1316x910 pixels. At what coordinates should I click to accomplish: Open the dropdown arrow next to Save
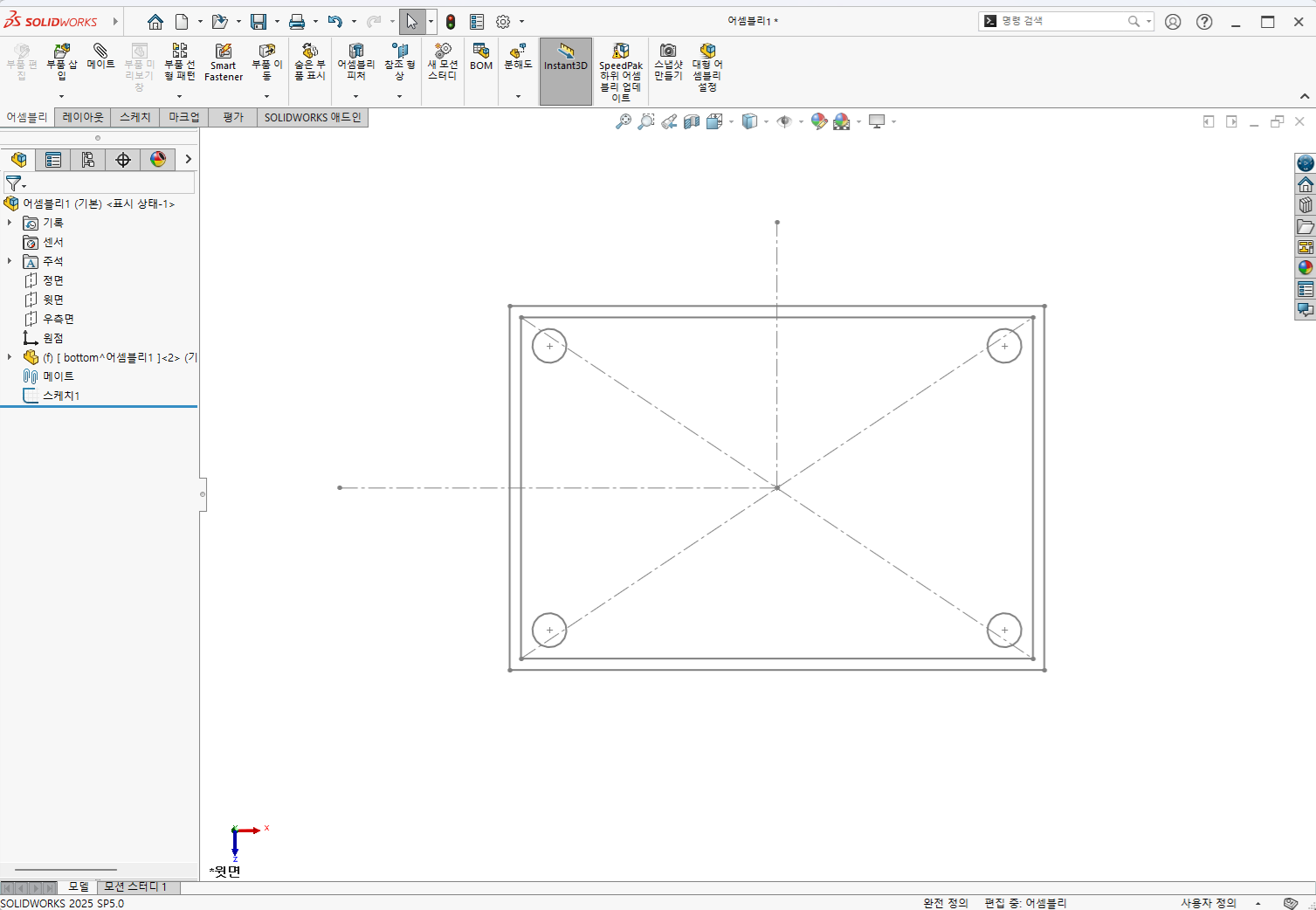(277, 22)
